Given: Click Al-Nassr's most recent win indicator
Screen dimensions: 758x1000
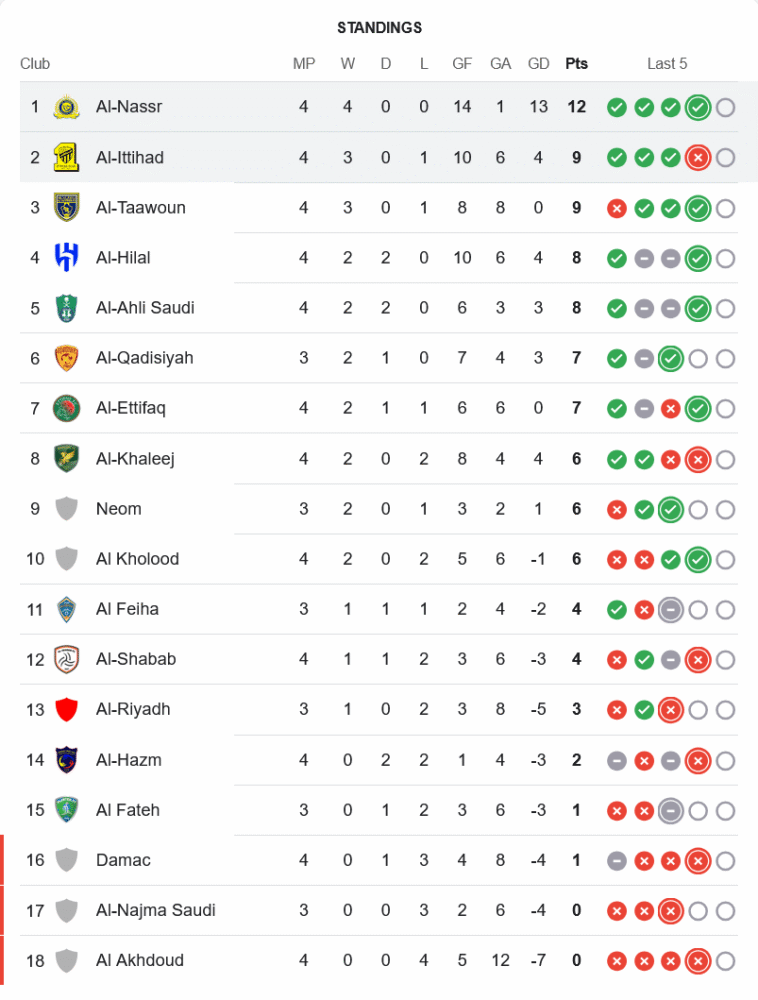Looking at the screenshot, I should pos(698,107).
